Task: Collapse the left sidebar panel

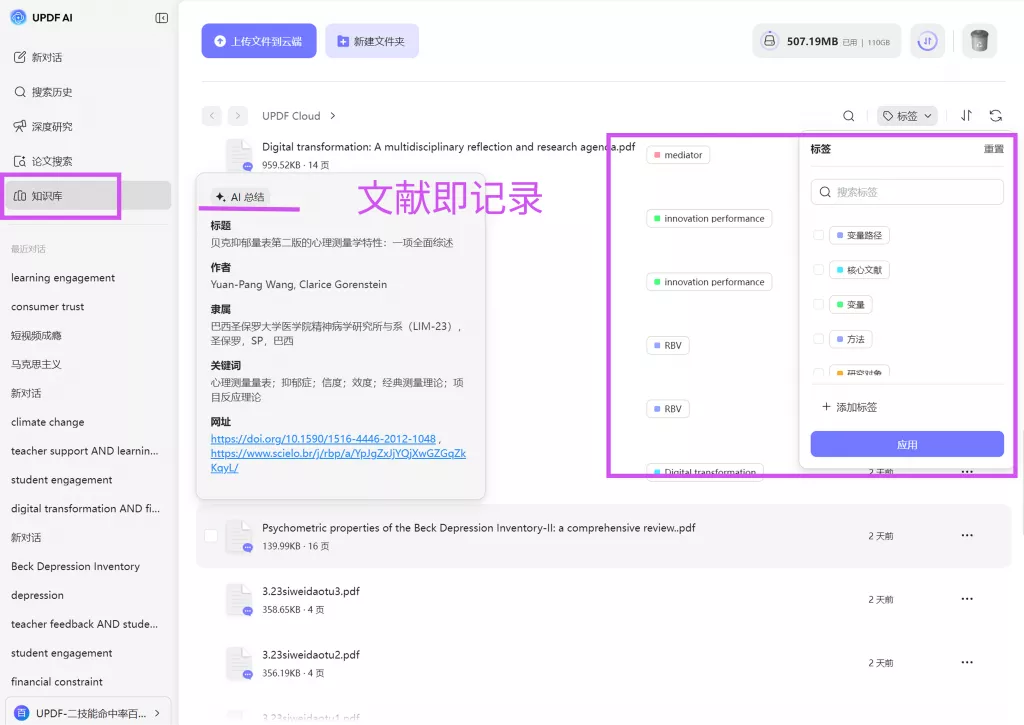Action: point(161,18)
